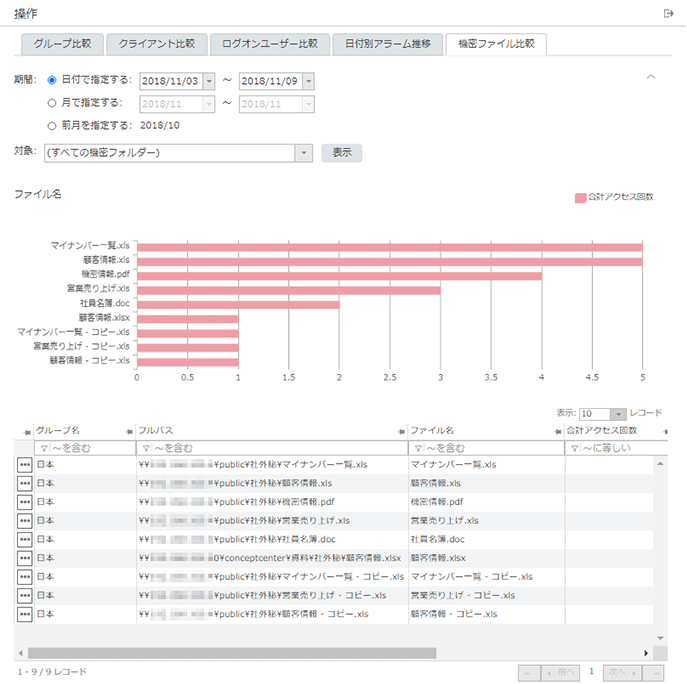Switch to グループ比較 tab
The width and height of the screenshot is (687, 684).
62,44
